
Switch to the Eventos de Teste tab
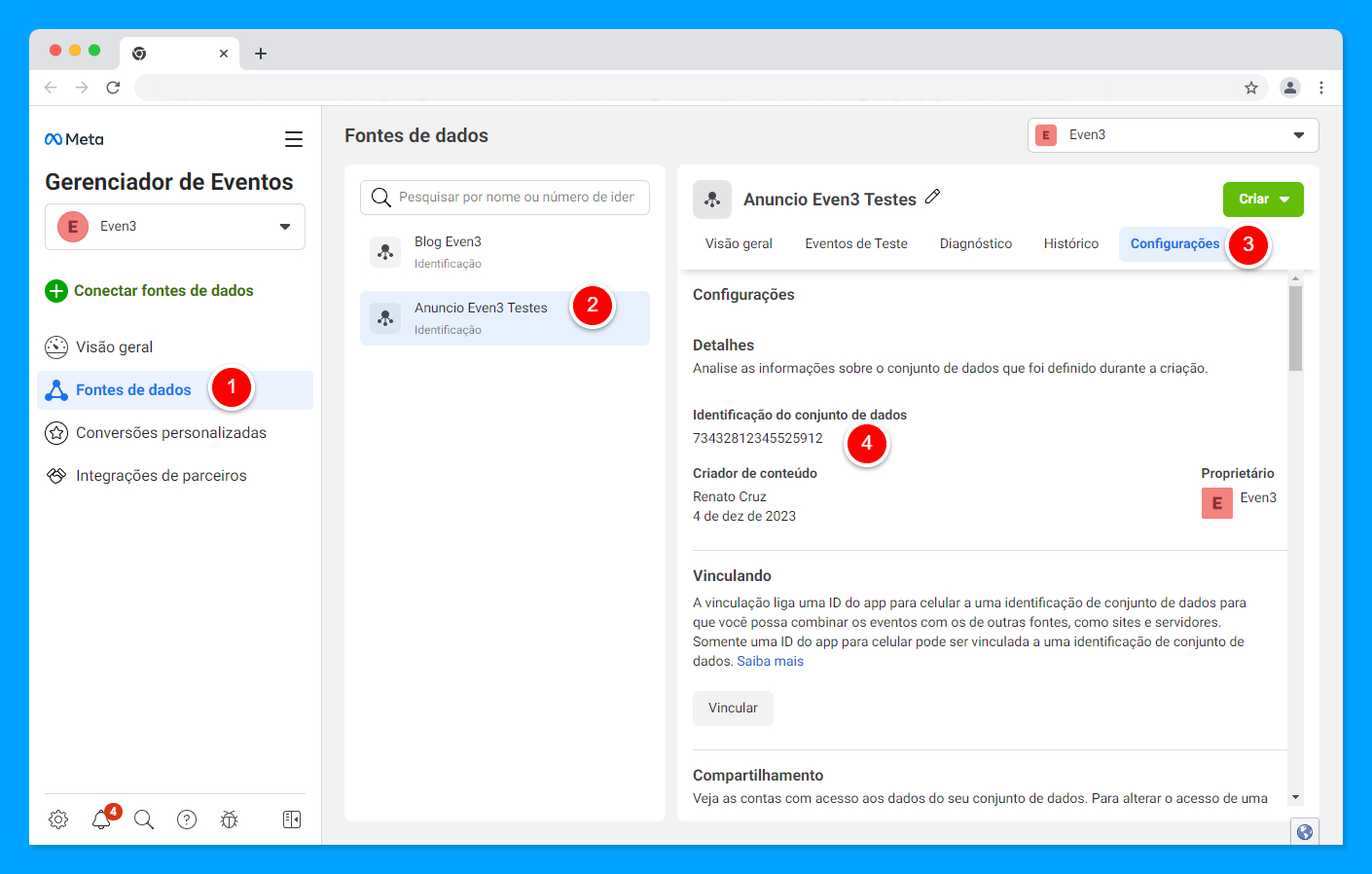point(856,243)
